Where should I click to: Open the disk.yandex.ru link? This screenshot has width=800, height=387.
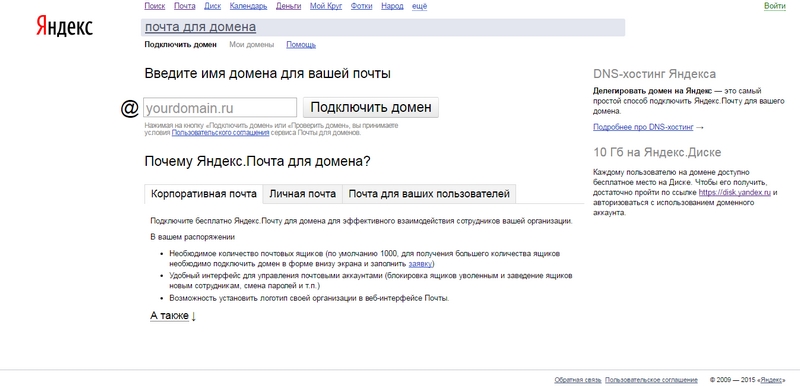click(x=735, y=193)
